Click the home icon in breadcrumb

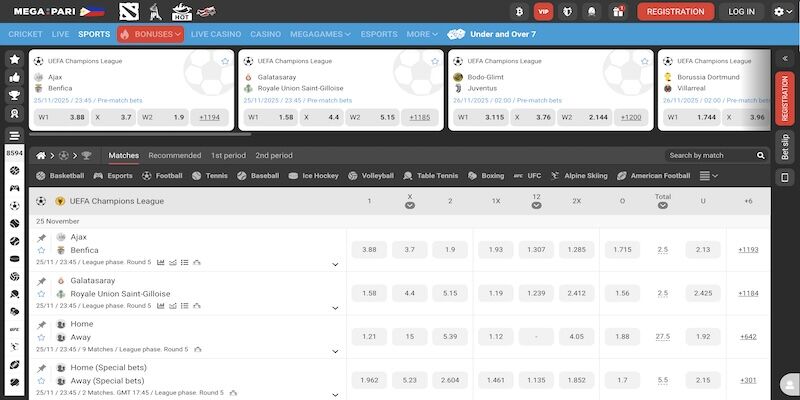41,156
